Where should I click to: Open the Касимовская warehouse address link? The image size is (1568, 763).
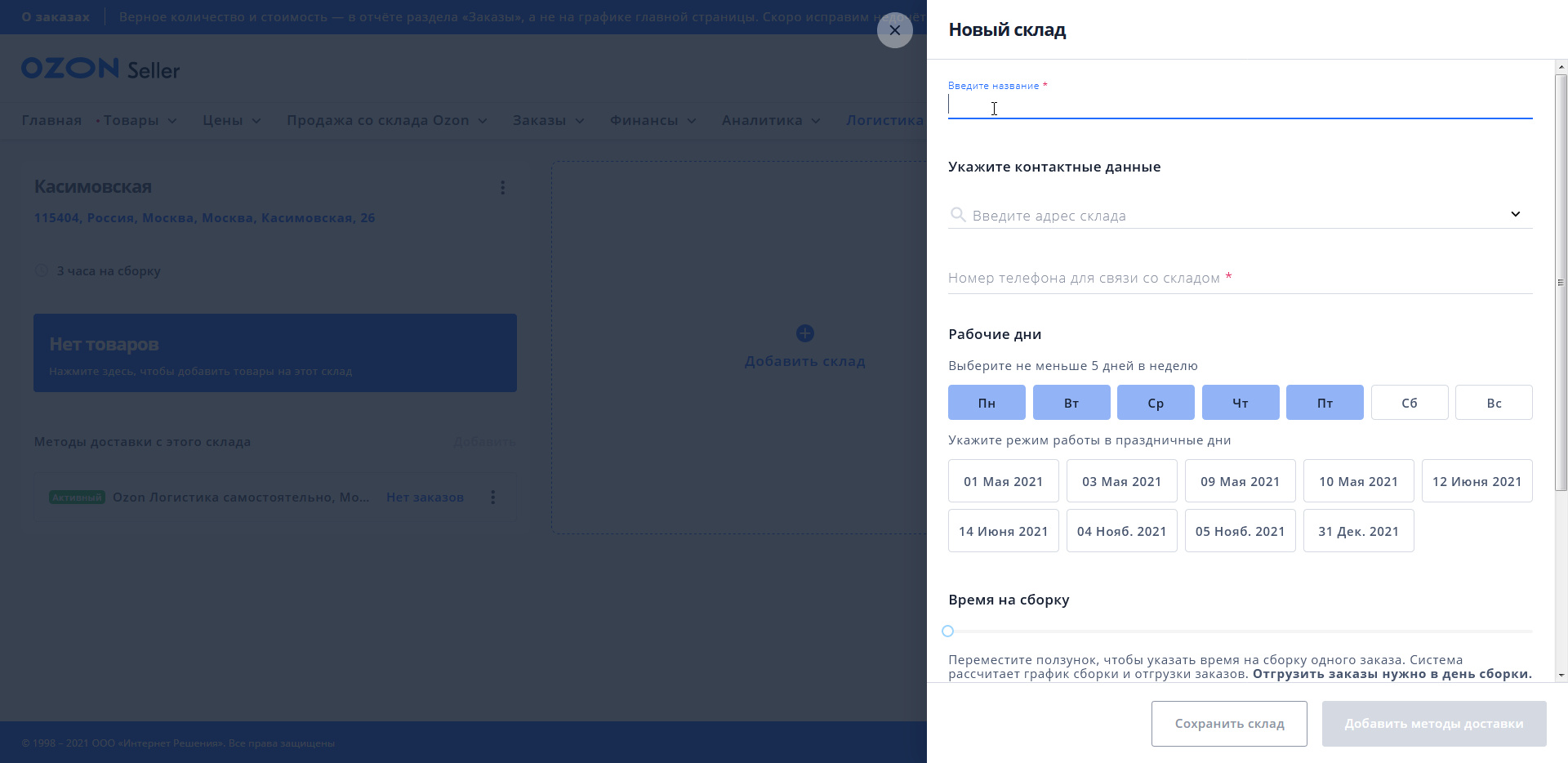point(205,218)
